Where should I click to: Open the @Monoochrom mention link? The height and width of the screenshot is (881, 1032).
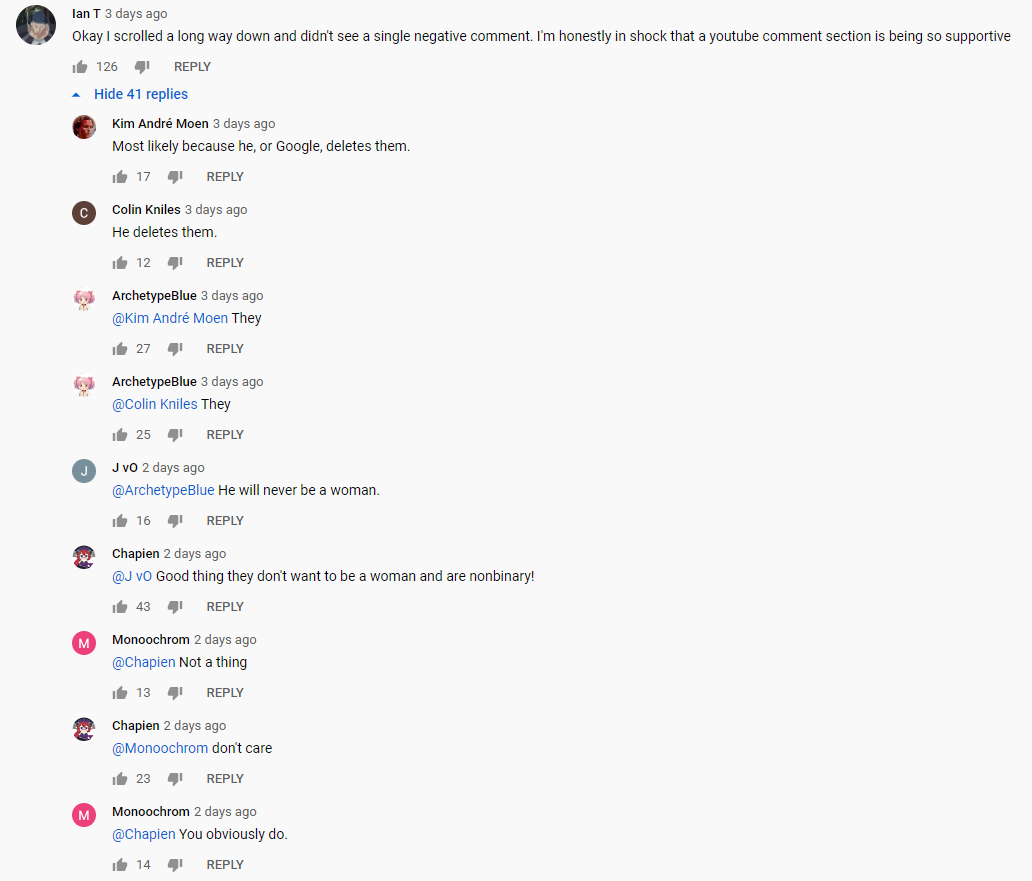tap(160, 748)
